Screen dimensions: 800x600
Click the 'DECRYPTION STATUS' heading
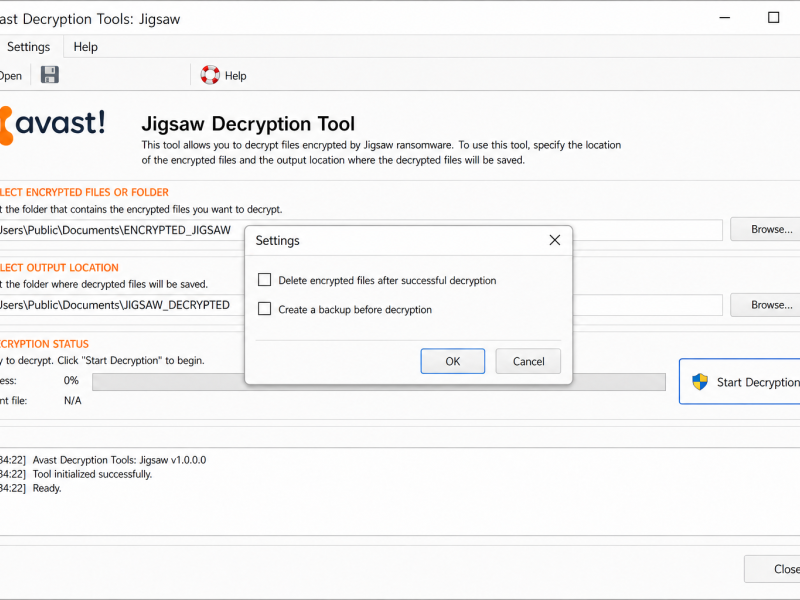(44, 344)
